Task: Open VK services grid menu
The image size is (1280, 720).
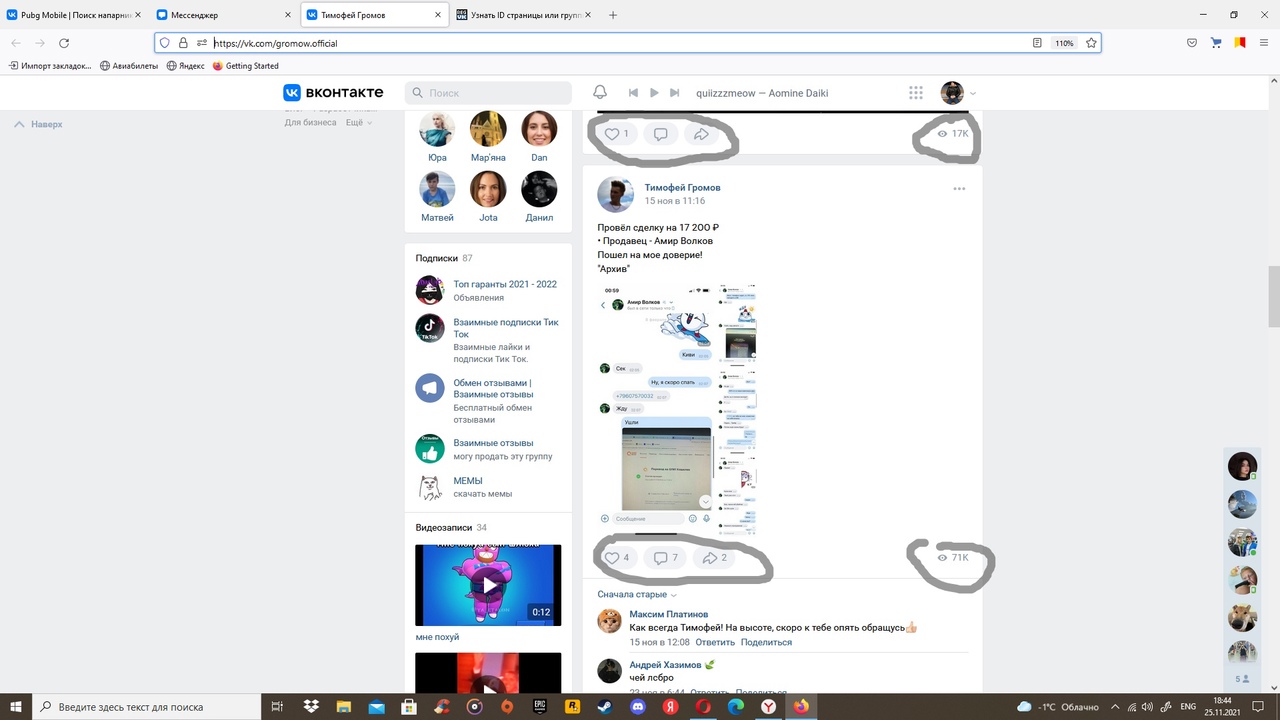Action: [x=915, y=93]
